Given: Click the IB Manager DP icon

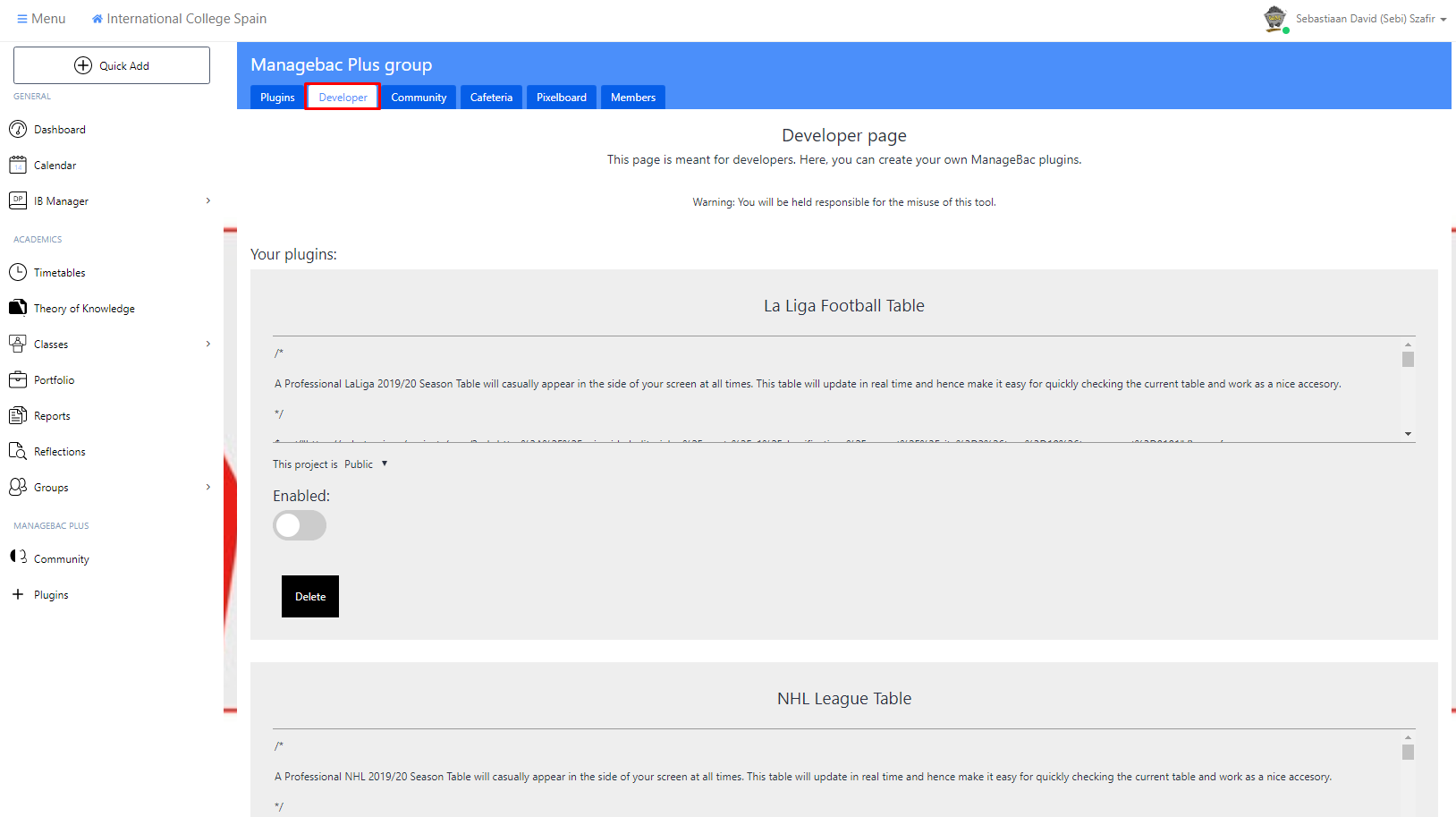Looking at the screenshot, I should pos(18,200).
